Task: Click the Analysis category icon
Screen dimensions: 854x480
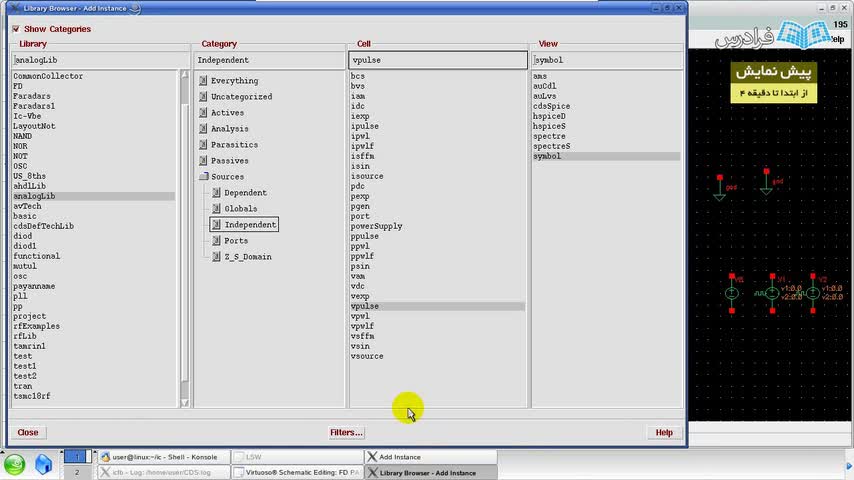Action: 203,129
